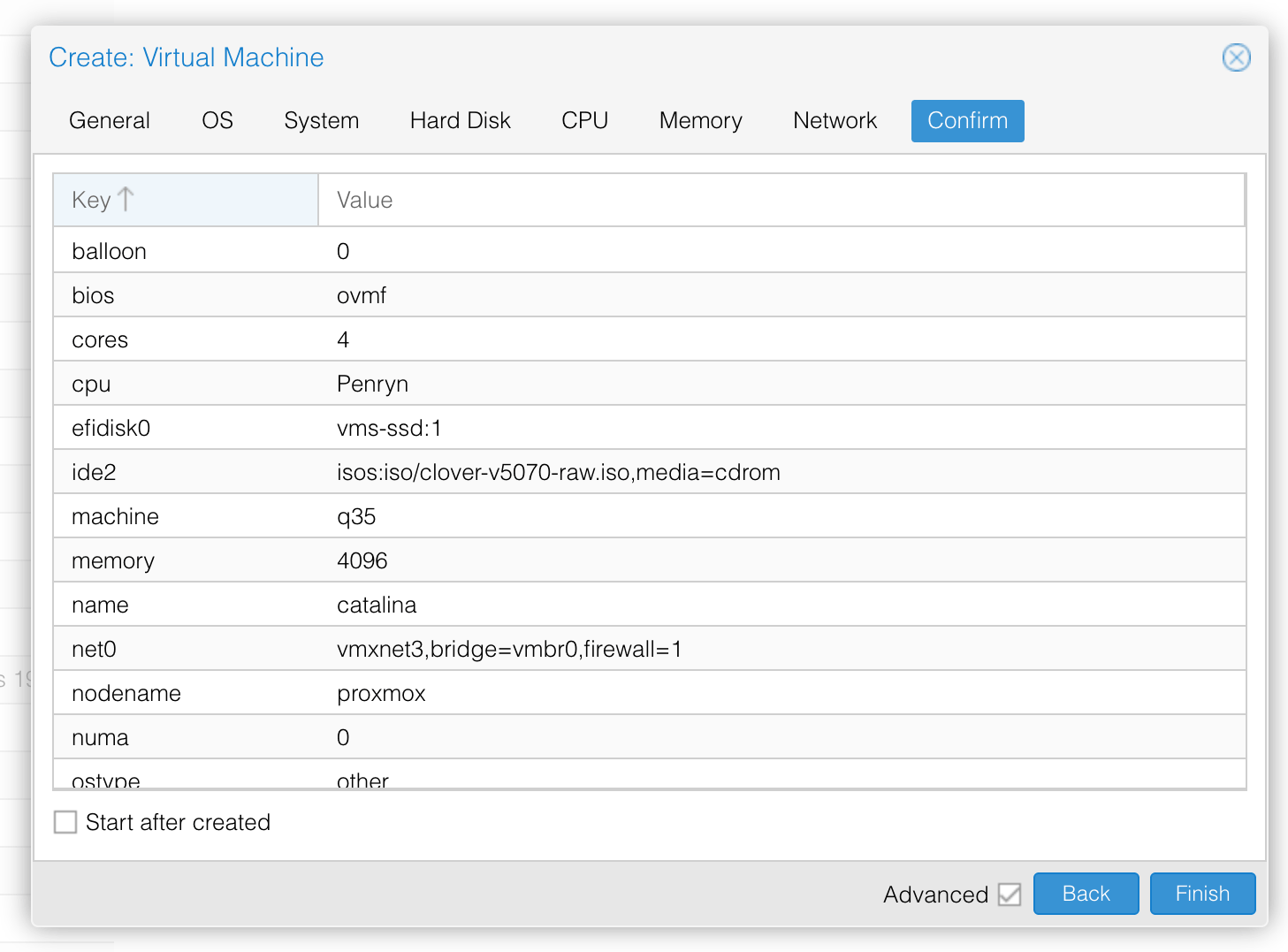1288x952 pixels.
Task: Open the Network tab
Action: (835, 121)
